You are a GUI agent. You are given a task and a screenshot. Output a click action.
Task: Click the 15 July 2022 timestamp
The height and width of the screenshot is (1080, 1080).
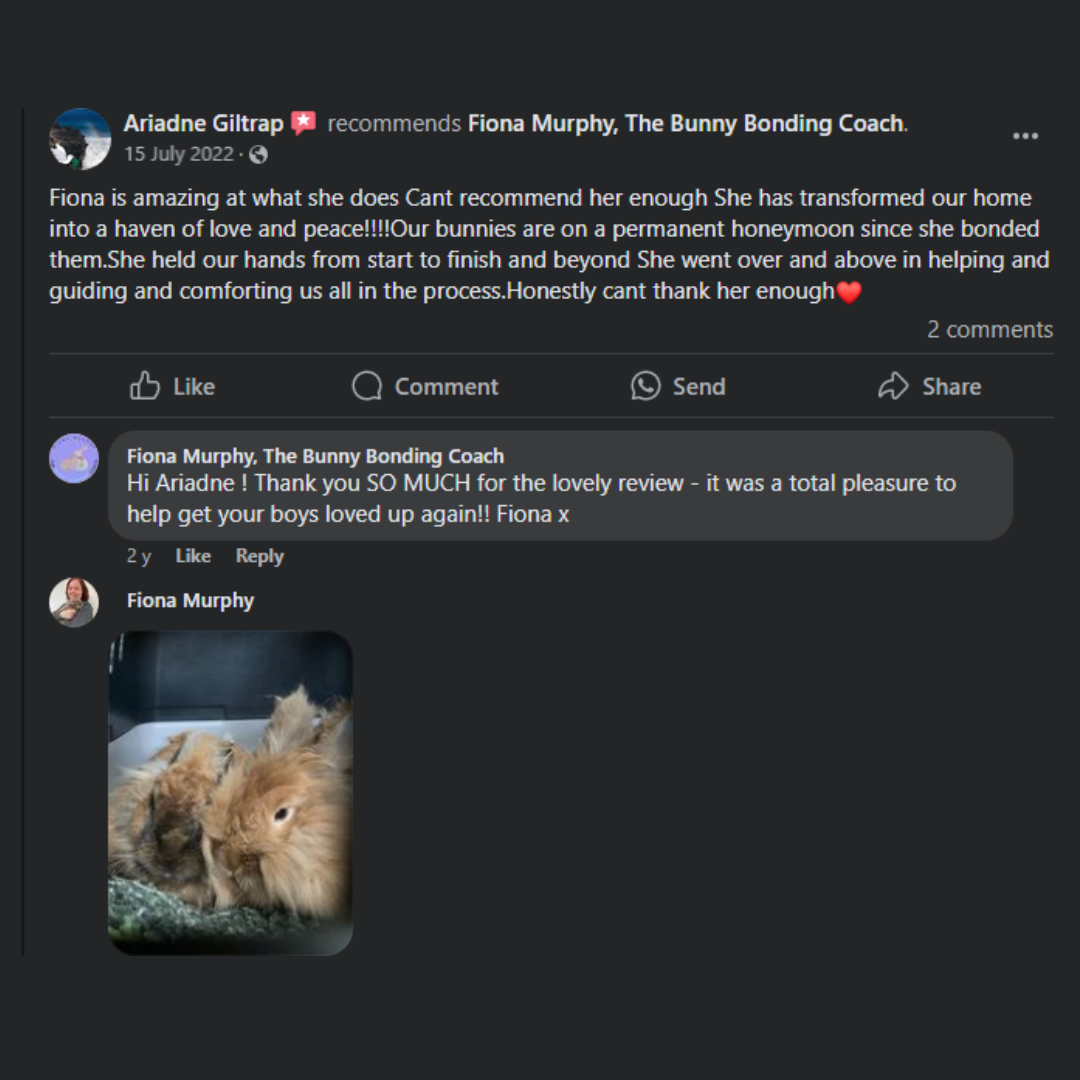click(x=178, y=154)
